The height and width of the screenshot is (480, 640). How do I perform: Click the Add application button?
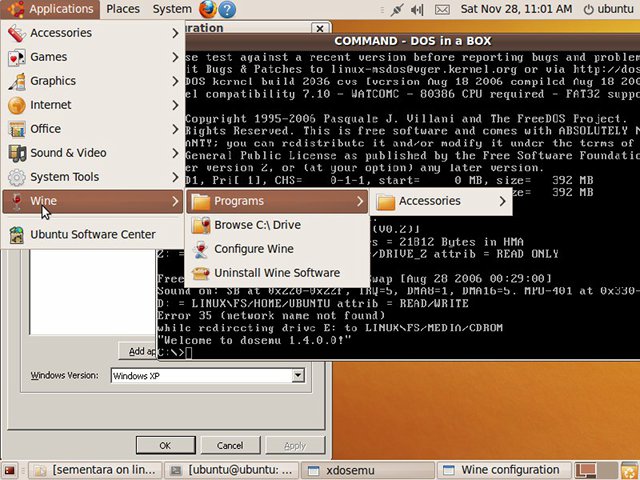click(x=138, y=351)
